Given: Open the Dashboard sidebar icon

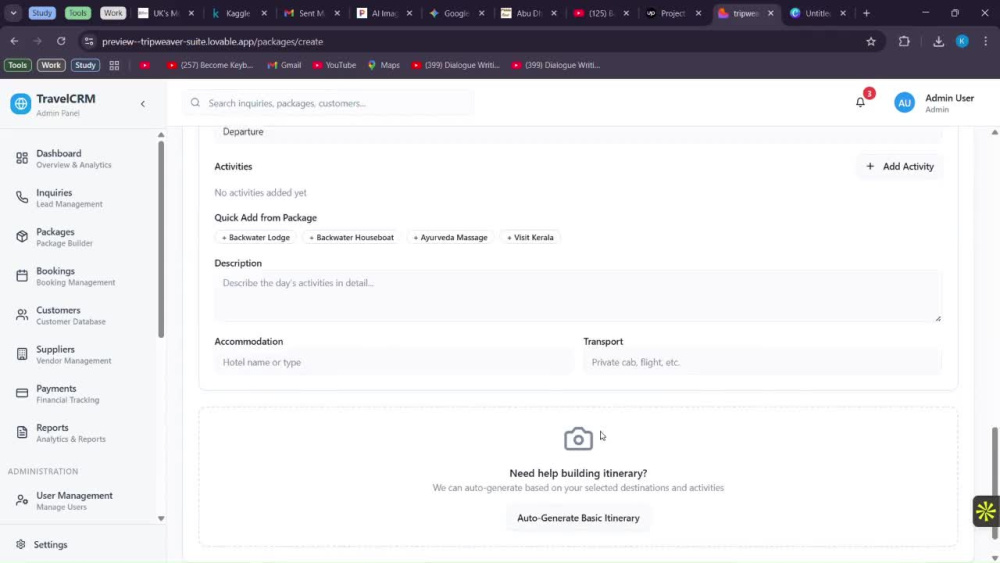Looking at the screenshot, I should tap(22, 158).
